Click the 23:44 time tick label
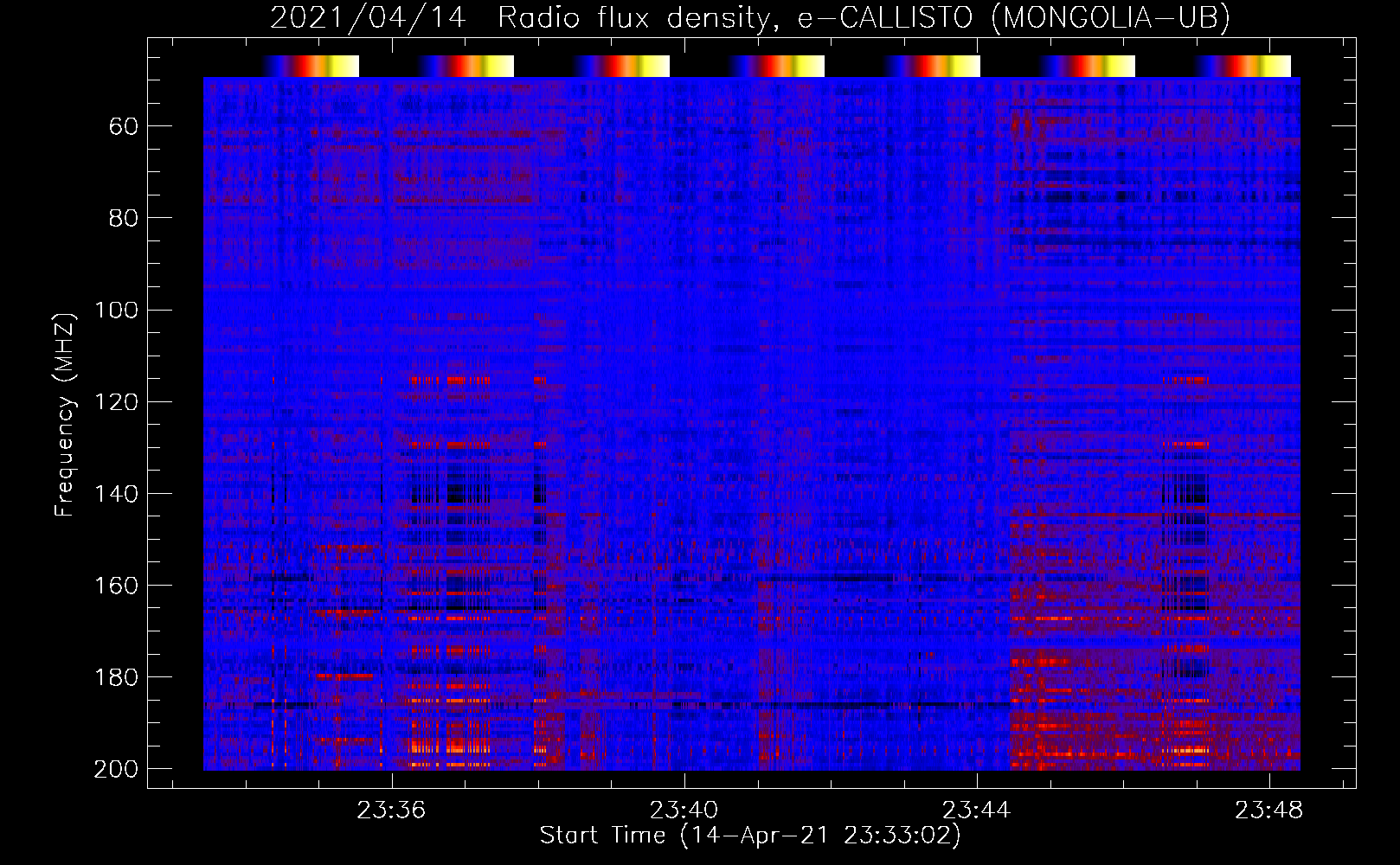 point(977,811)
